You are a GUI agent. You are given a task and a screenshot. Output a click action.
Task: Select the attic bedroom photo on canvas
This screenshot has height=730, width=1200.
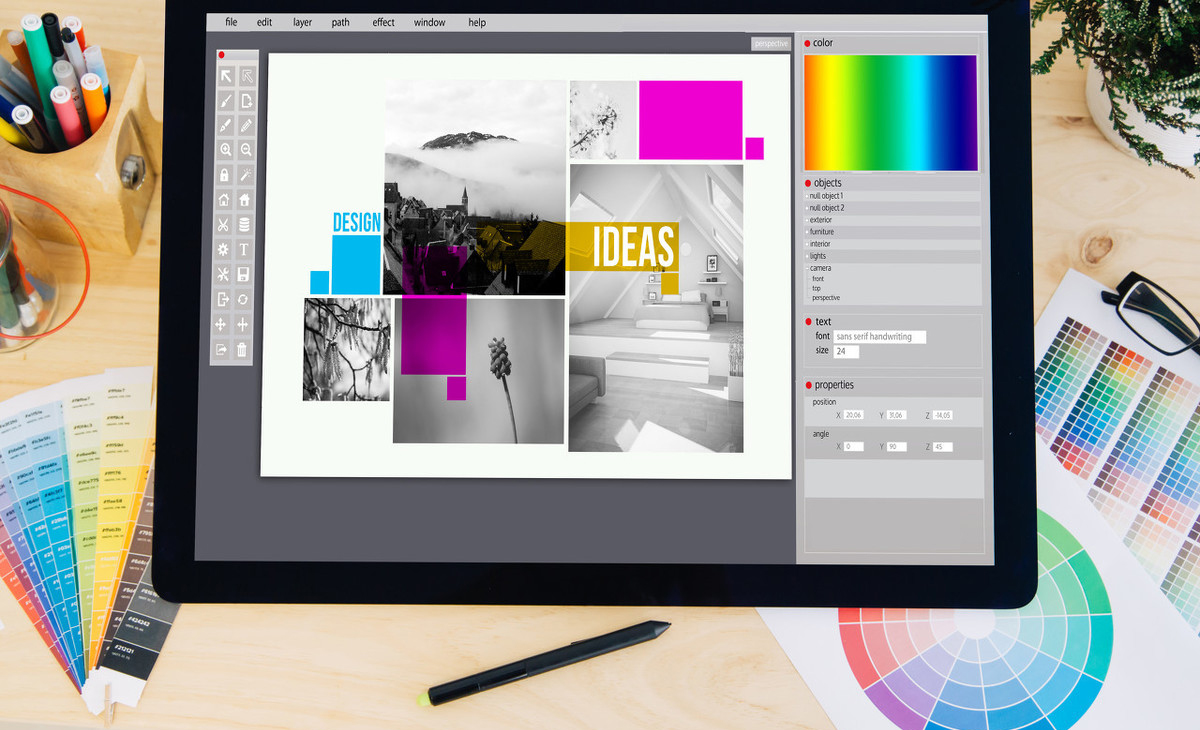[656, 308]
